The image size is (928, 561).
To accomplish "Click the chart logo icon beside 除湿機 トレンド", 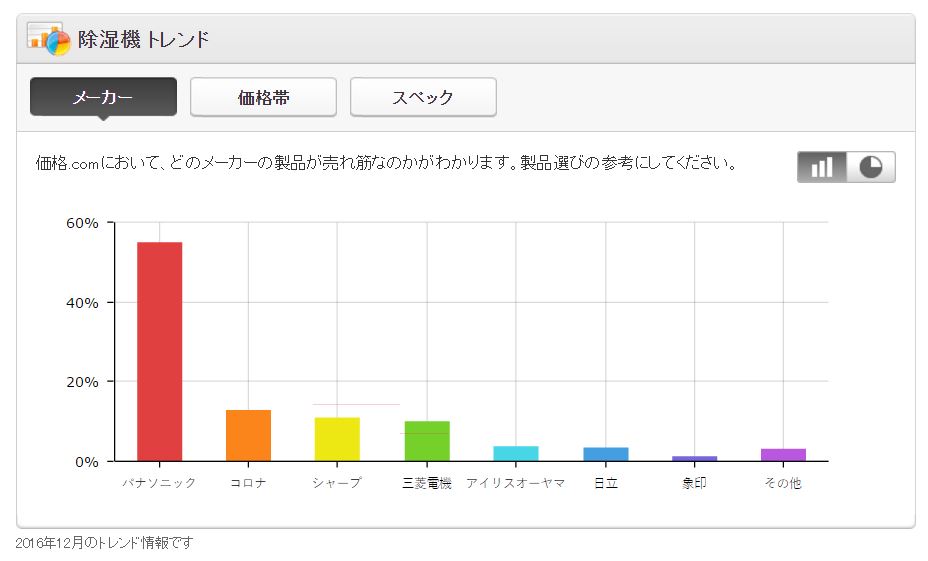I will 49,39.
